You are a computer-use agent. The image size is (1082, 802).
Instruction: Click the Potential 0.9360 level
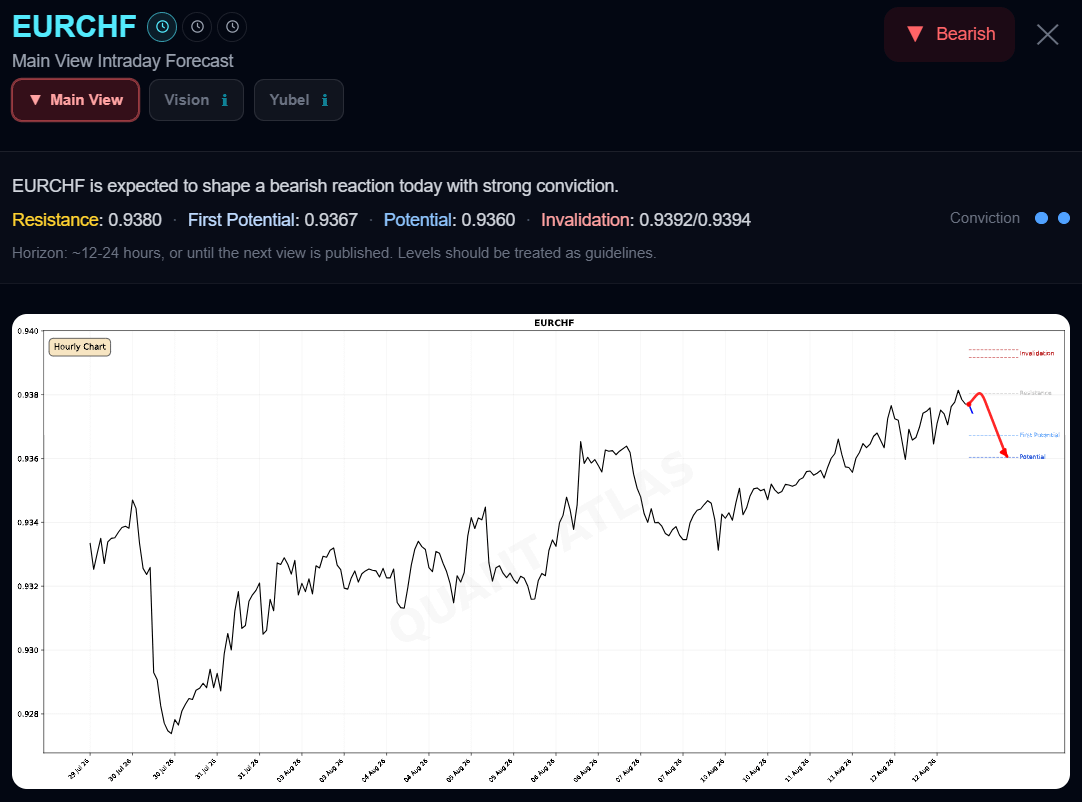pyautogui.click(x=449, y=220)
